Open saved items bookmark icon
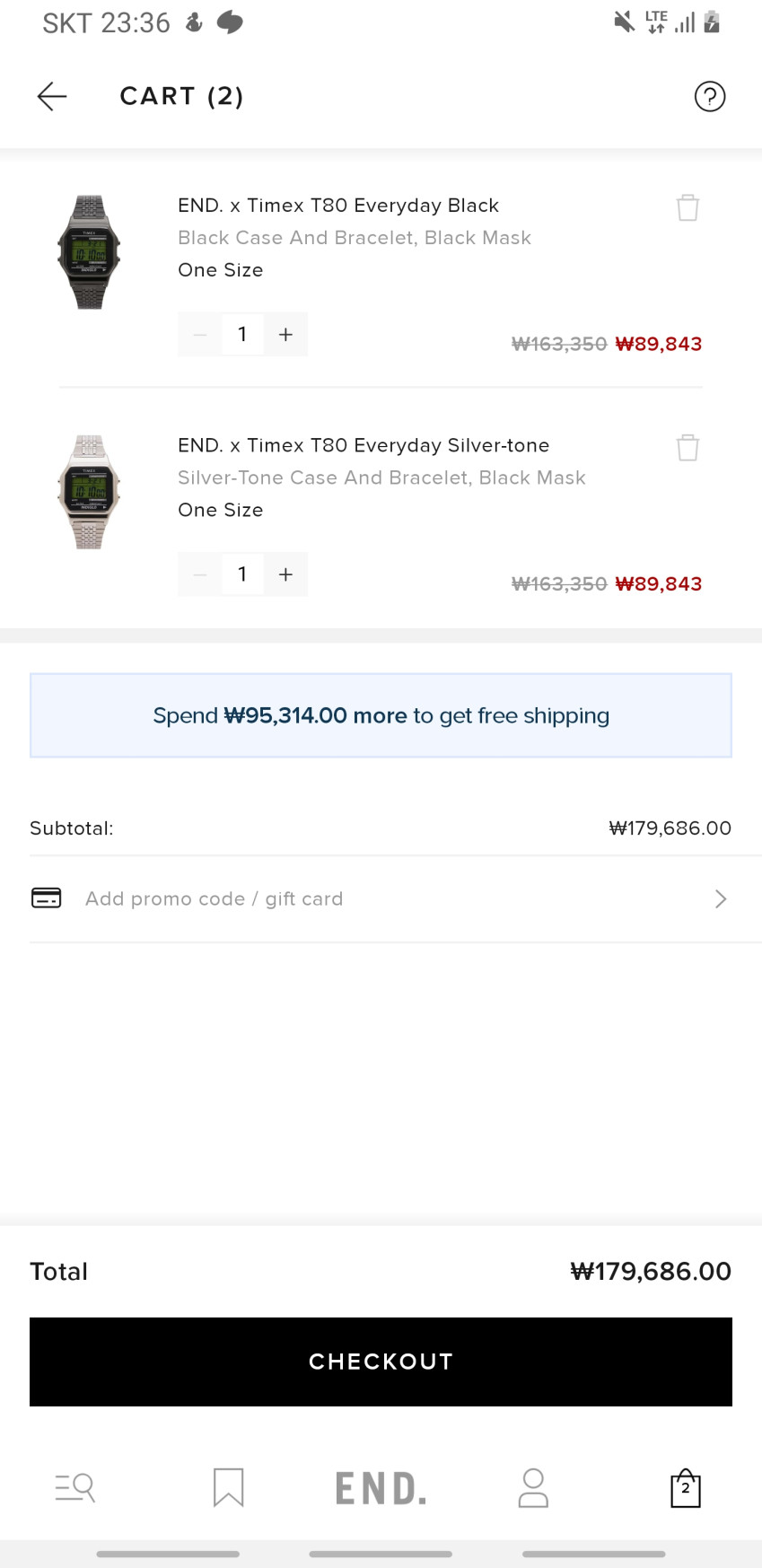The image size is (762, 1568). (228, 1487)
